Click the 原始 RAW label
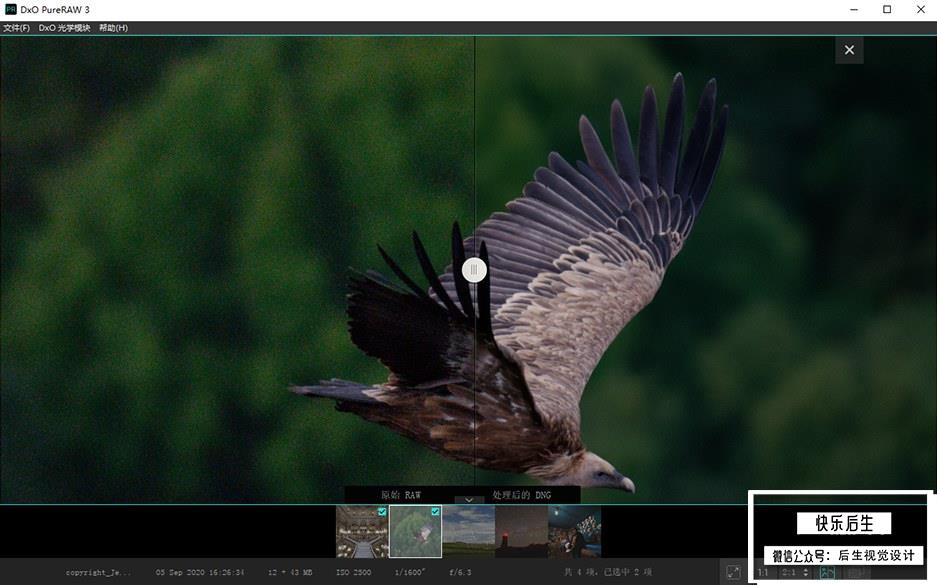937x585 pixels. tap(401, 495)
